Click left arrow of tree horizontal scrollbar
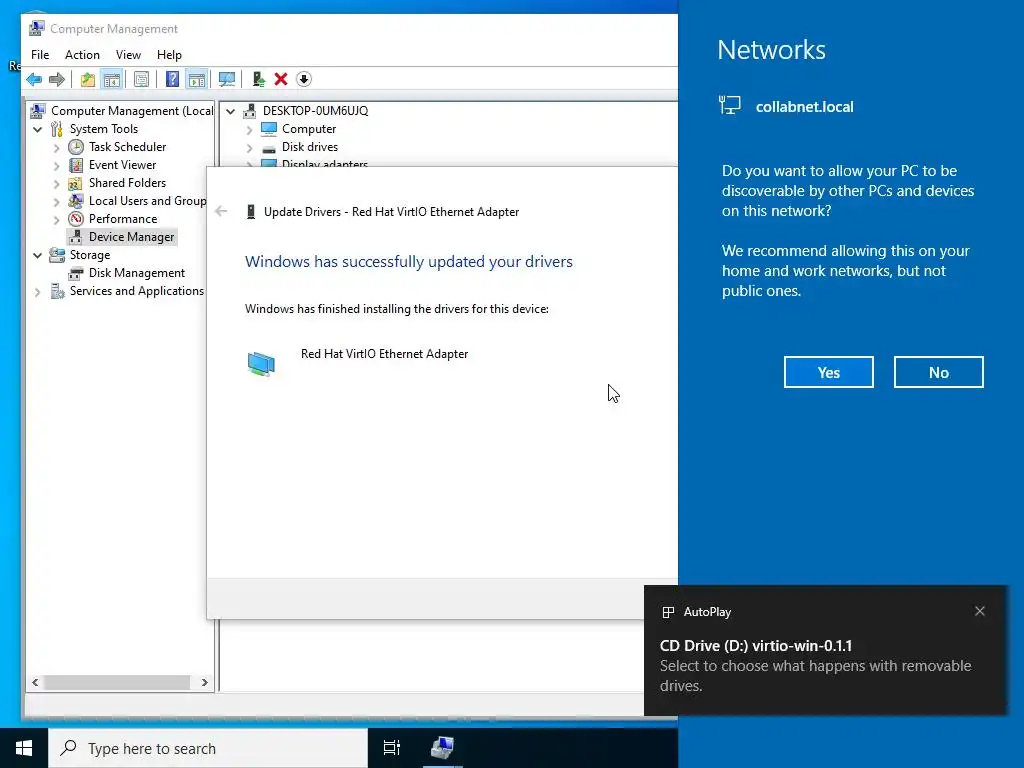 coord(35,682)
